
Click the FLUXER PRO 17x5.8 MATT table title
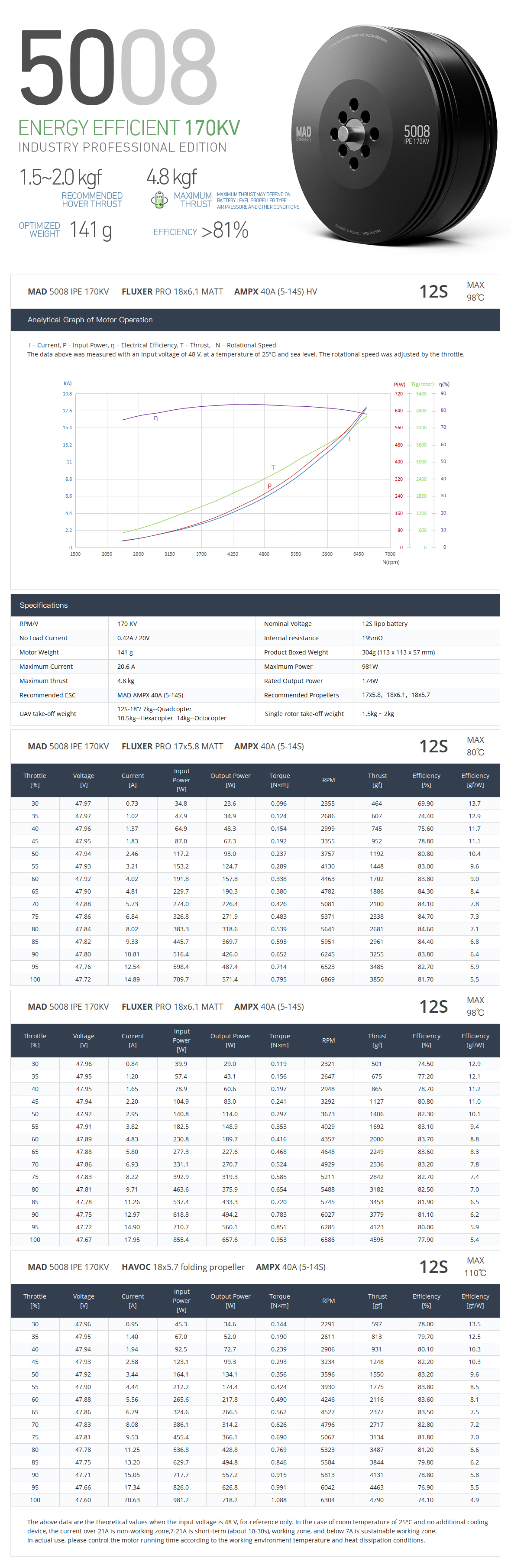tap(172, 746)
